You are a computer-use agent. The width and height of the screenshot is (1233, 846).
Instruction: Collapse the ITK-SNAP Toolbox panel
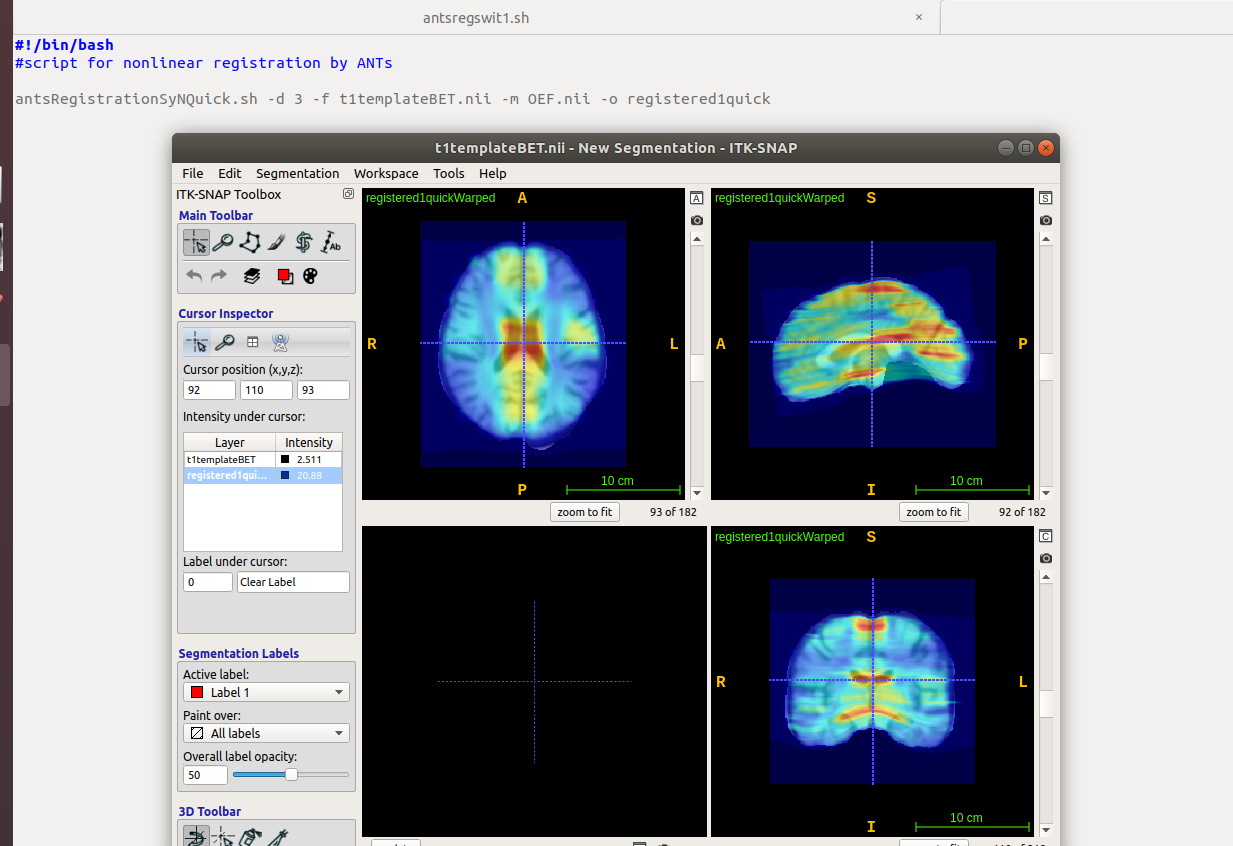point(348,194)
